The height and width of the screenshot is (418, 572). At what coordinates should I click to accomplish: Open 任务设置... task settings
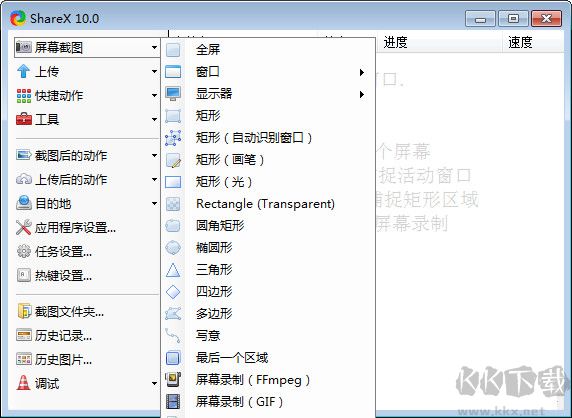pyautogui.click(x=87, y=252)
